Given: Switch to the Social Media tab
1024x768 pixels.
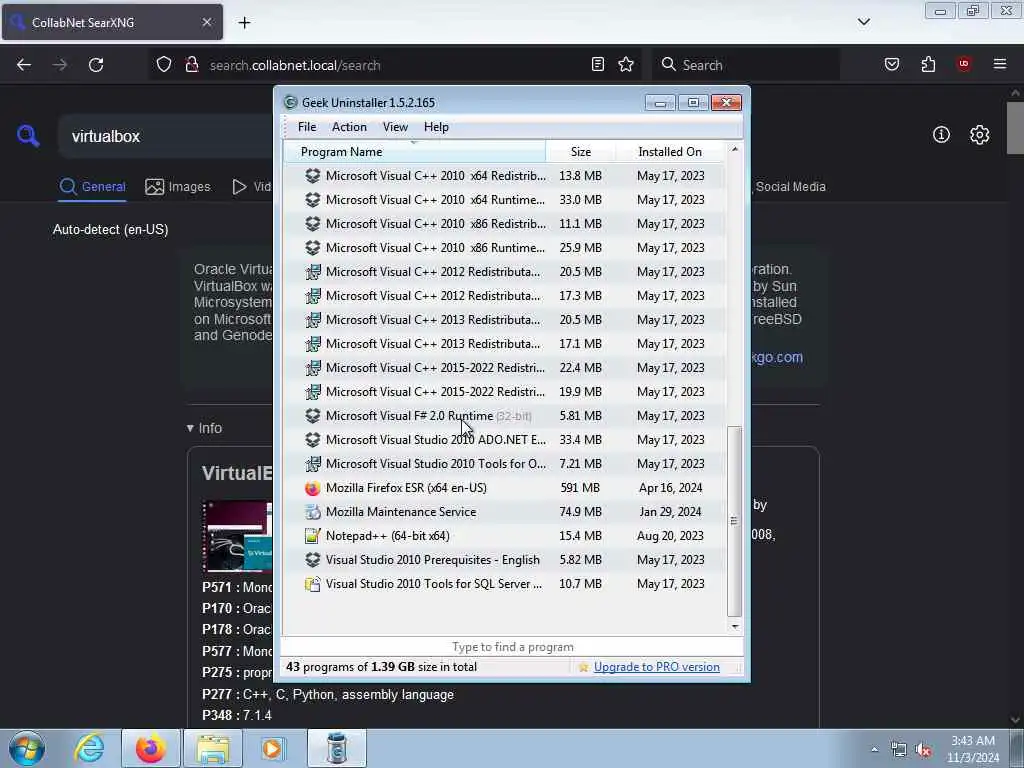Looking at the screenshot, I should click(x=790, y=187).
